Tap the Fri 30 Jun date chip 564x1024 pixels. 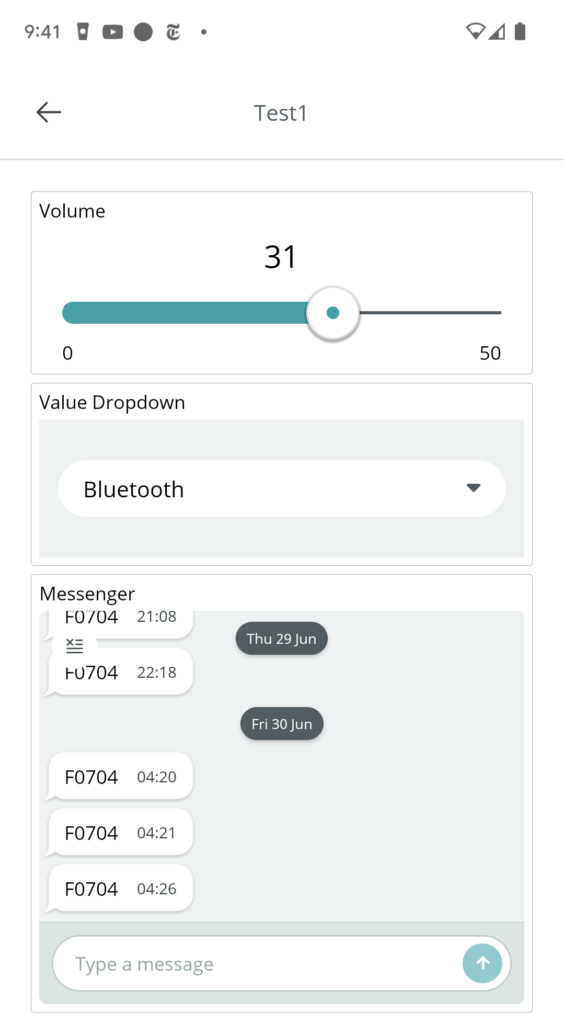click(x=281, y=724)
